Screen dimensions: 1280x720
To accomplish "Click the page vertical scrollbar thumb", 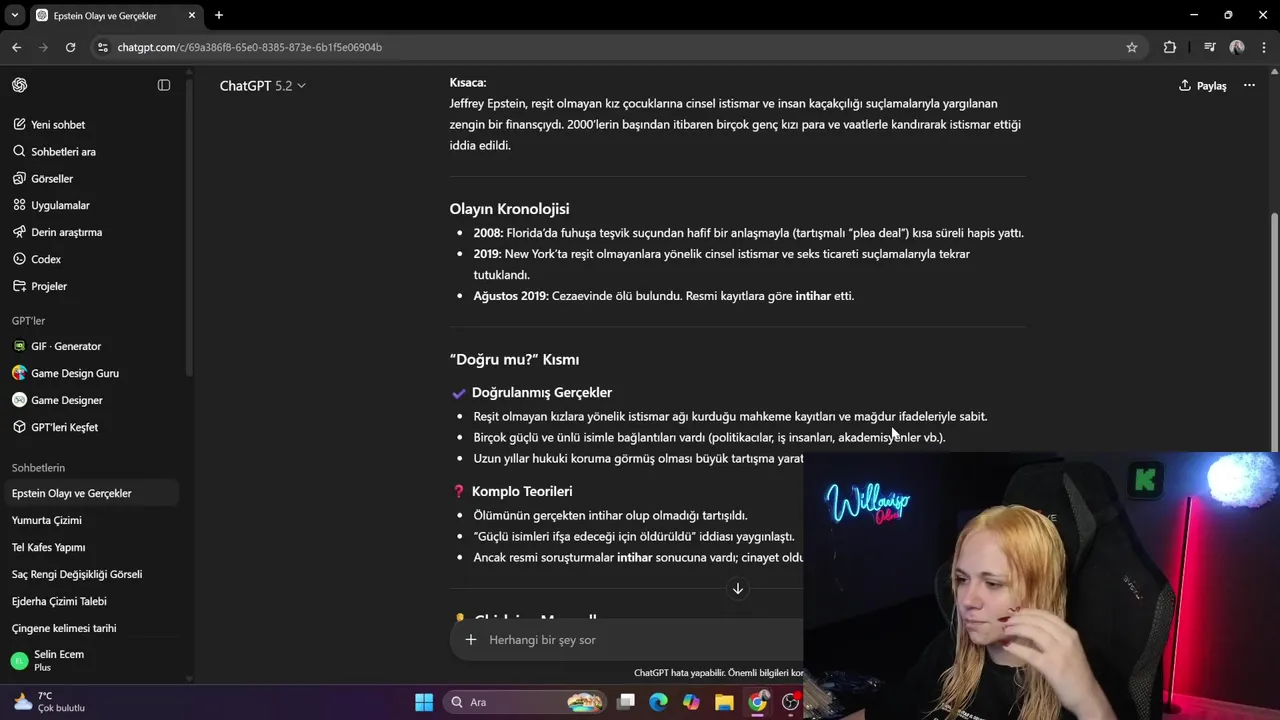I will (x=1274, y=331).
